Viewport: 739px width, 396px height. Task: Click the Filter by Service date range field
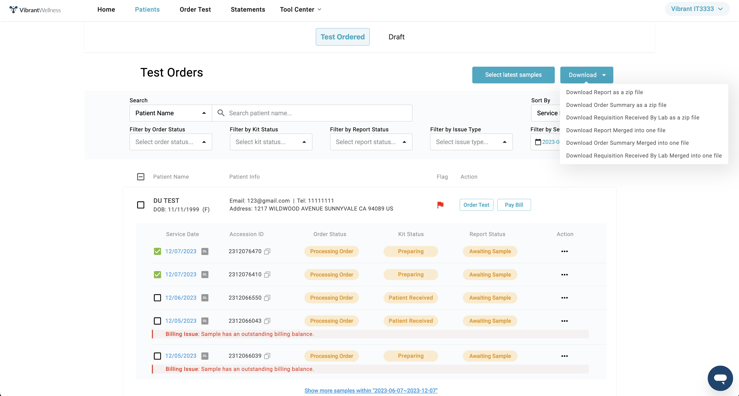click(546, 142)
